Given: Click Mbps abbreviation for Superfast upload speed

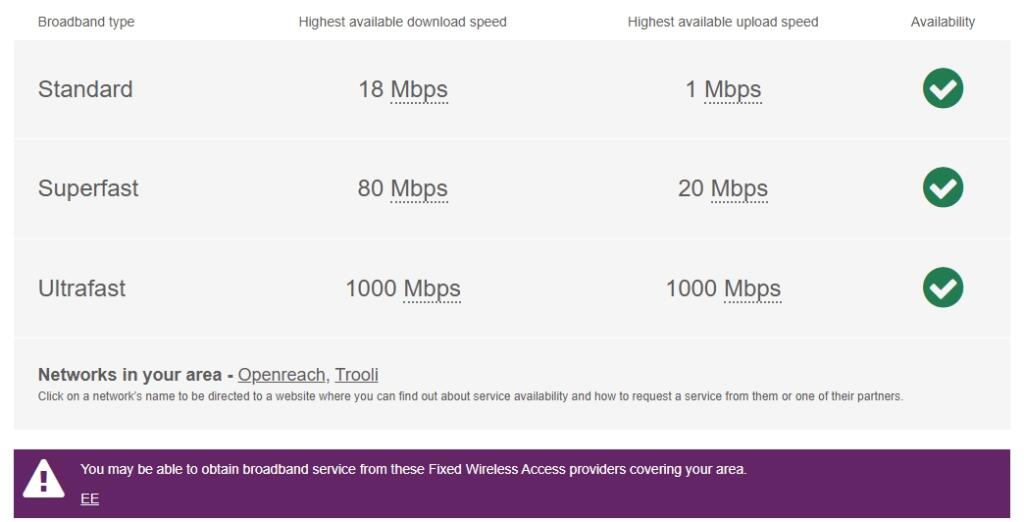Looking at the screenshot, I should point(739,189).
